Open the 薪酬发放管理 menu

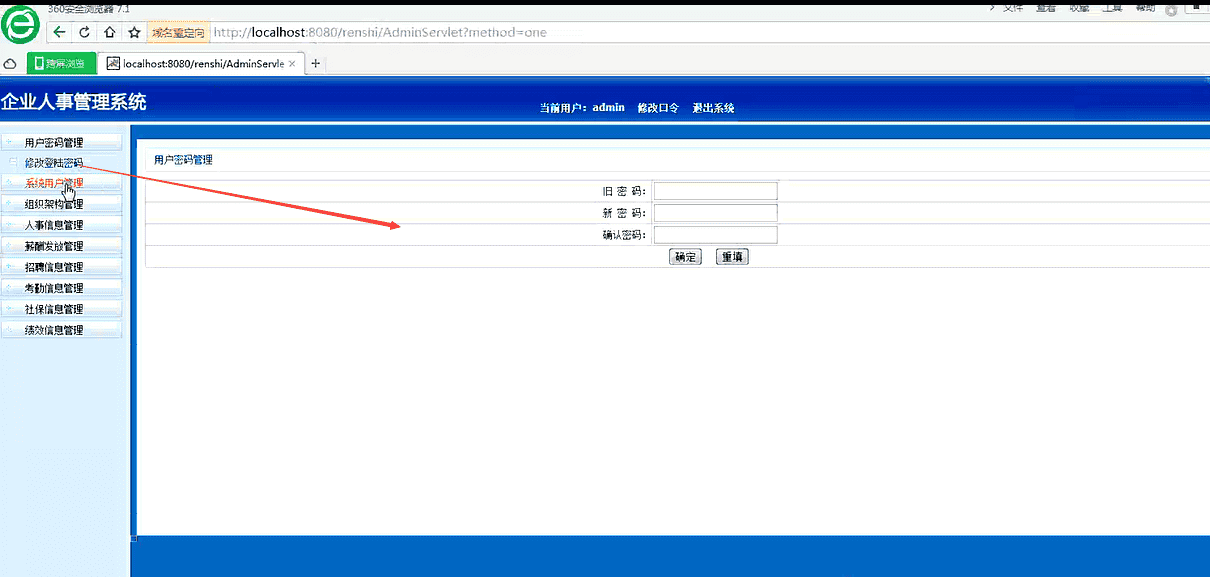point(62,246)
